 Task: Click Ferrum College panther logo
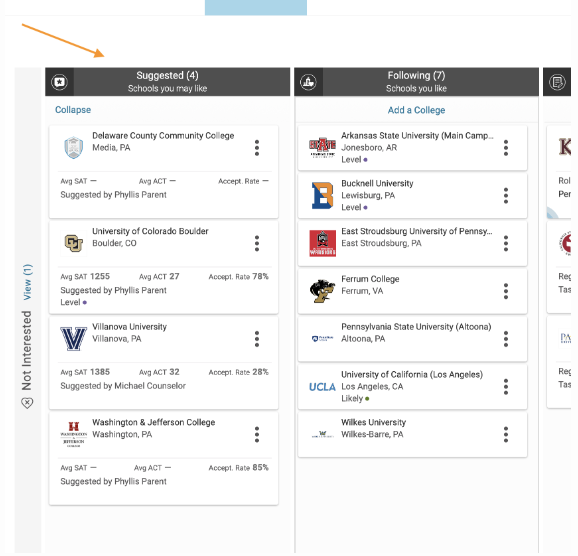point(322,291)
